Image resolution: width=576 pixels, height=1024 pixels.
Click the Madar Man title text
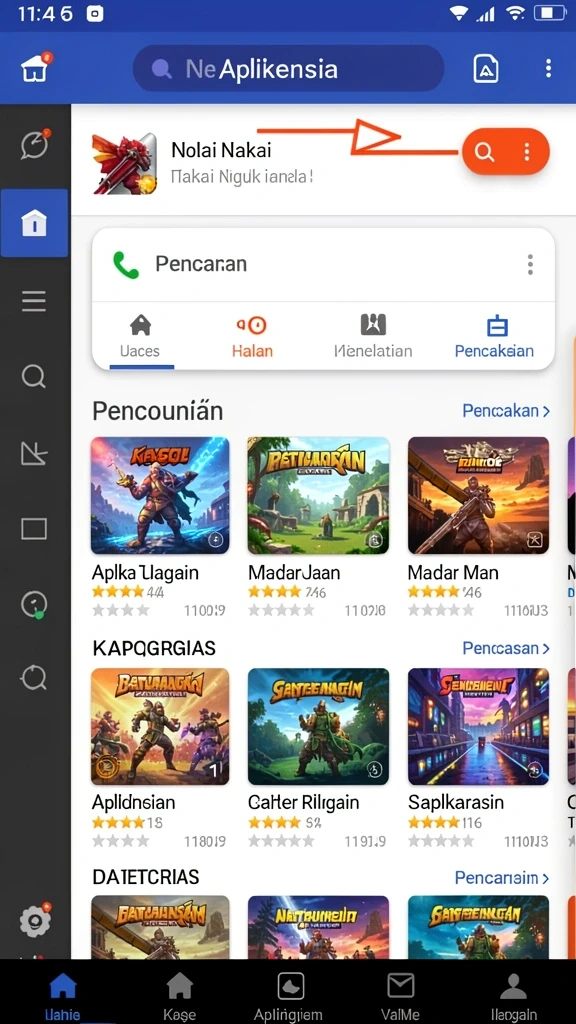[453, 573]
